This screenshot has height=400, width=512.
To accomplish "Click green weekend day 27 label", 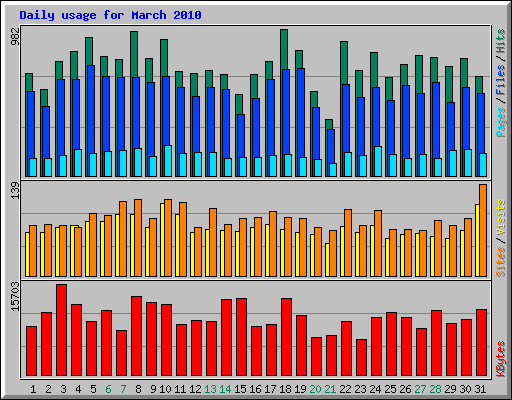I will [x=420, y=389].
